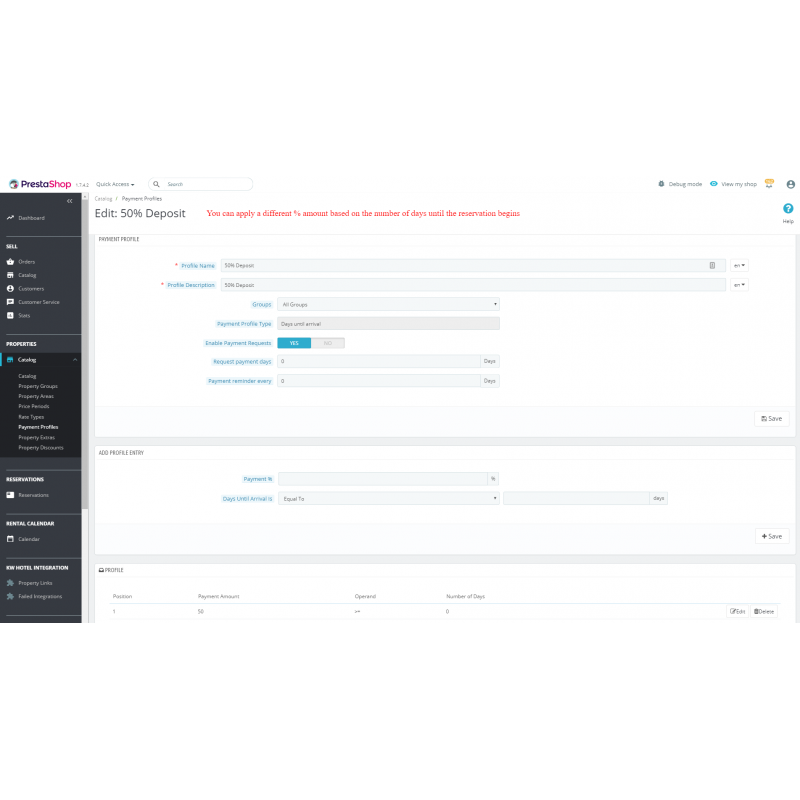Set Enable Payment Requests to YES
The width and height of the screenshot is (800, 800).
(294, 343)
